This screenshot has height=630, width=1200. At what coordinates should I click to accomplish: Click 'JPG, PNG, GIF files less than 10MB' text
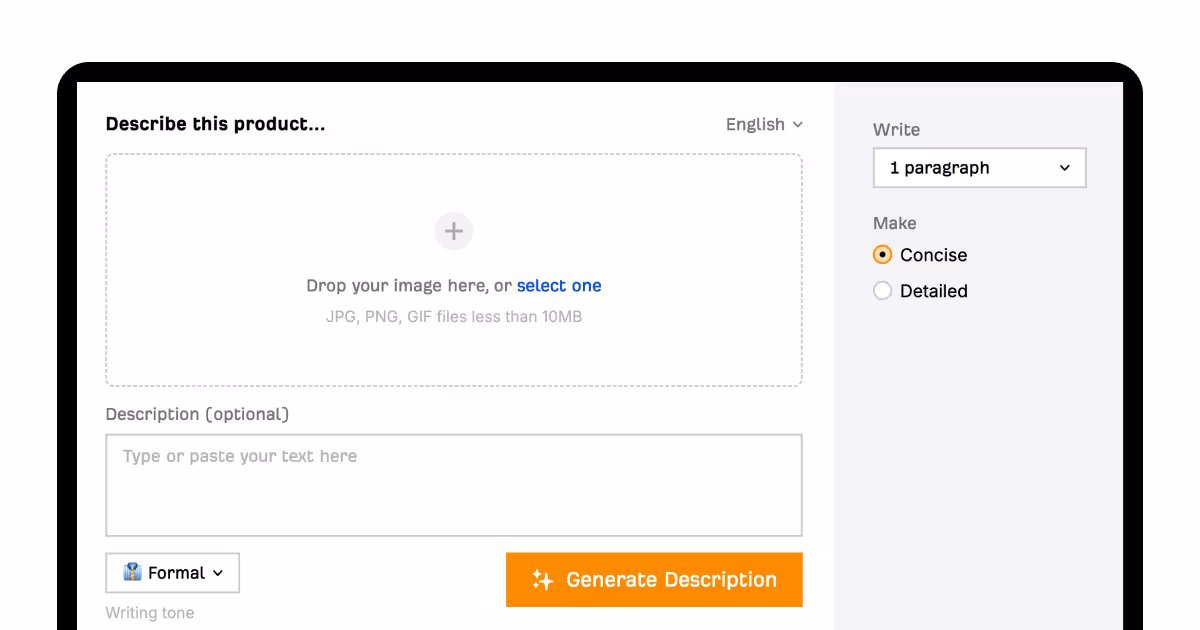click(454, 317)
